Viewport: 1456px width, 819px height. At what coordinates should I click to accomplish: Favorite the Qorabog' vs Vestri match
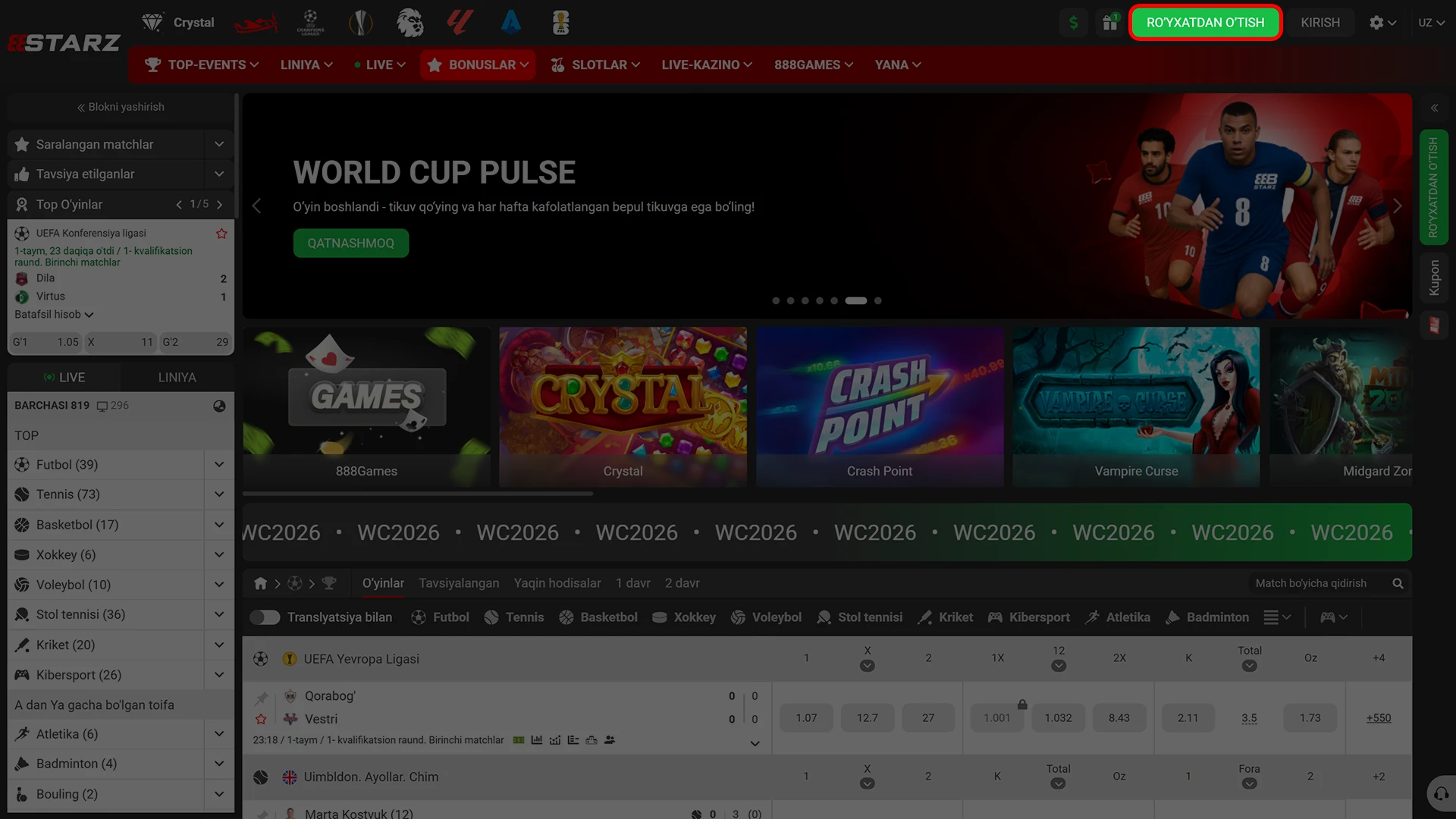click(x=261, y=719)
